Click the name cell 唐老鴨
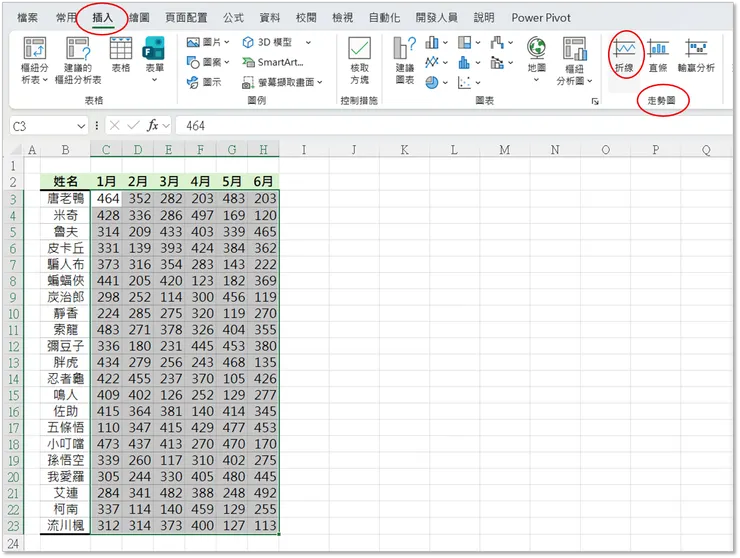Viewport: 740px width, 558px height. point(65,198)
